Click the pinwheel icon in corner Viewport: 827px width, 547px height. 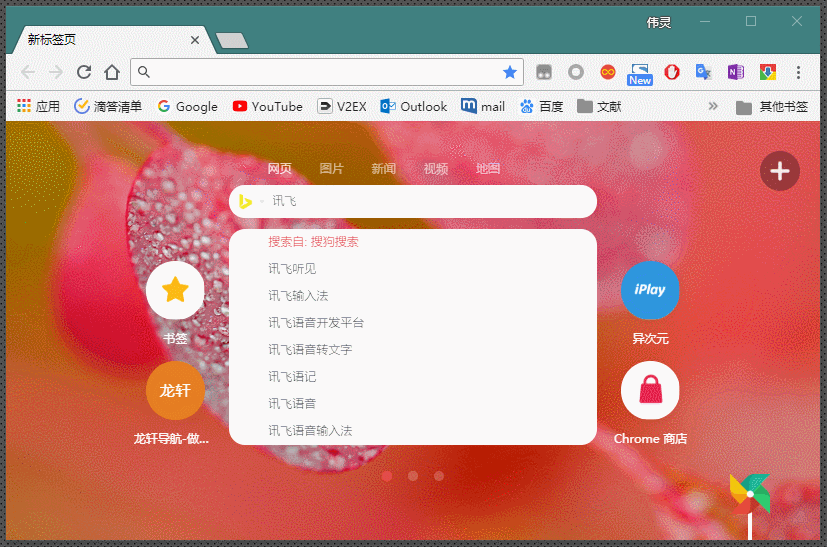[x=749, y=494]
